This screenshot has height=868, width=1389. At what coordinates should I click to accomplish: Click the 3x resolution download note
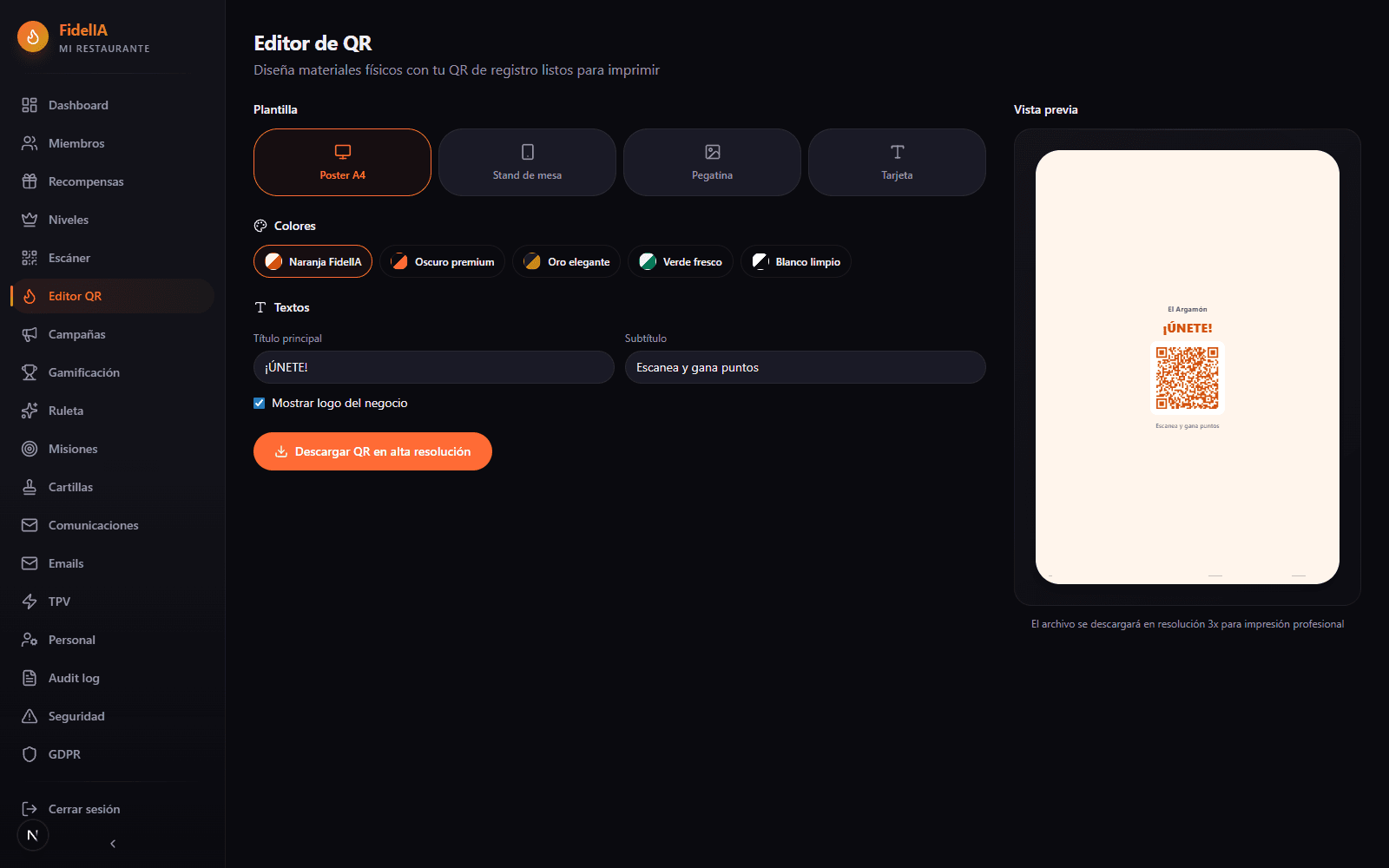(x=1188, y=624)
